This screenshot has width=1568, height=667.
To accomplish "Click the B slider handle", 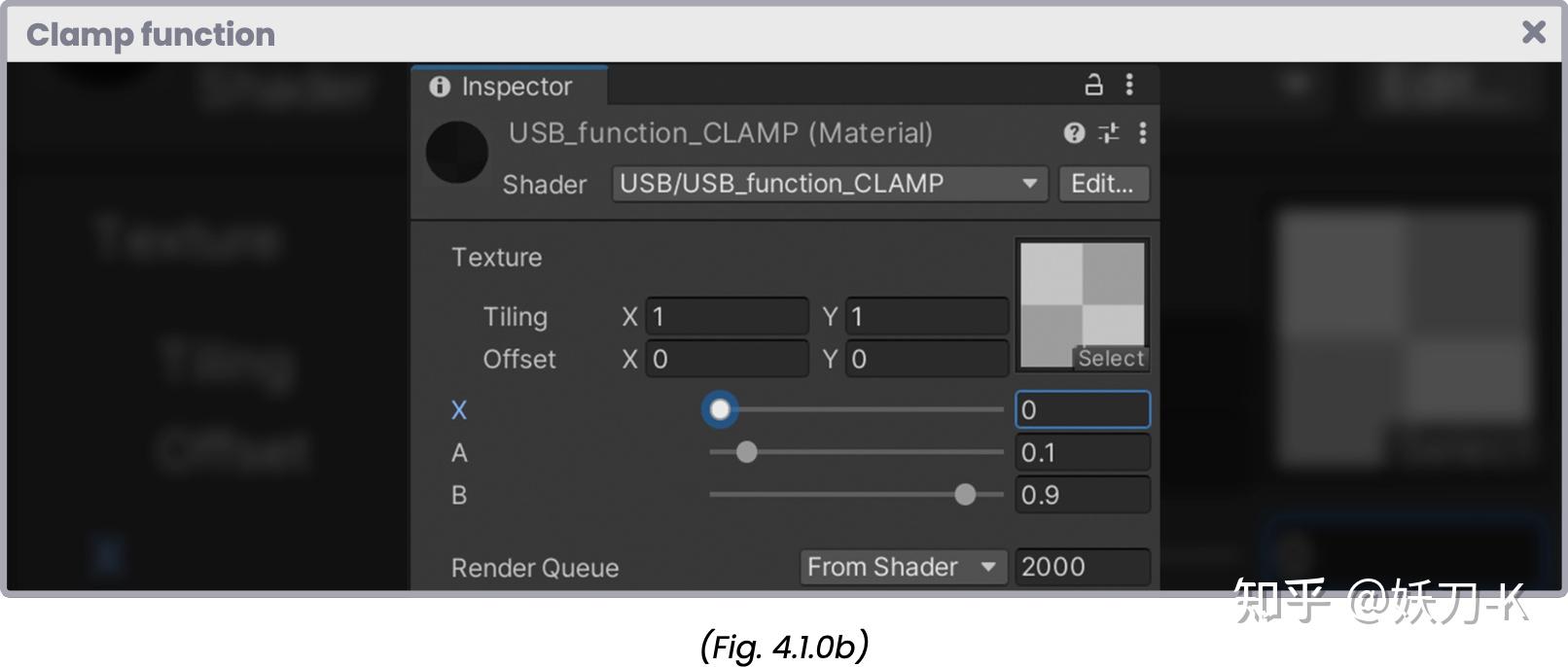I will [x=966, y=495].
